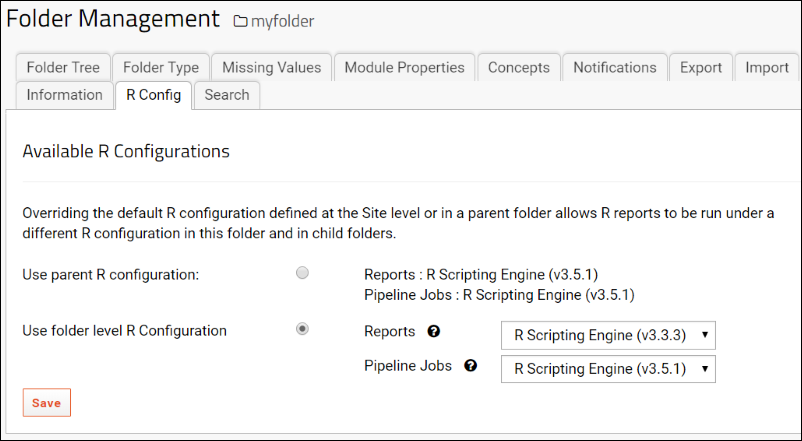Go to the Missing Values tab

coord(271,68)
